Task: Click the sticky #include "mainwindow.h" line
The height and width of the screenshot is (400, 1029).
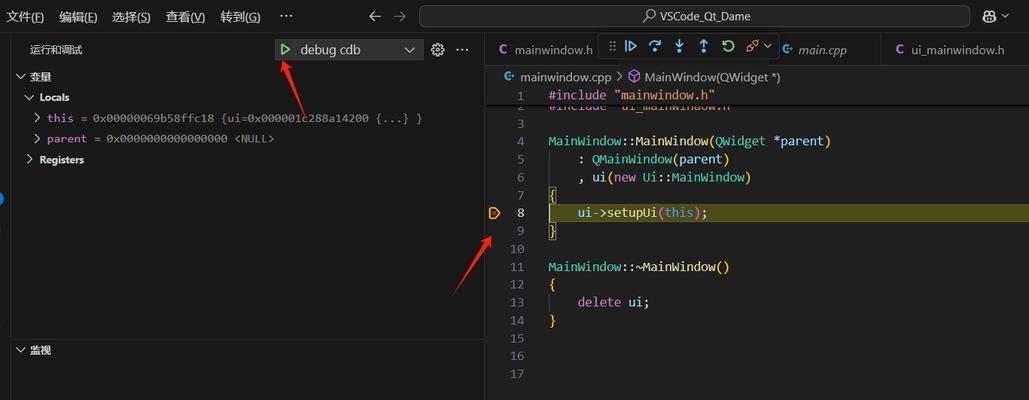Action: (631, 96)
